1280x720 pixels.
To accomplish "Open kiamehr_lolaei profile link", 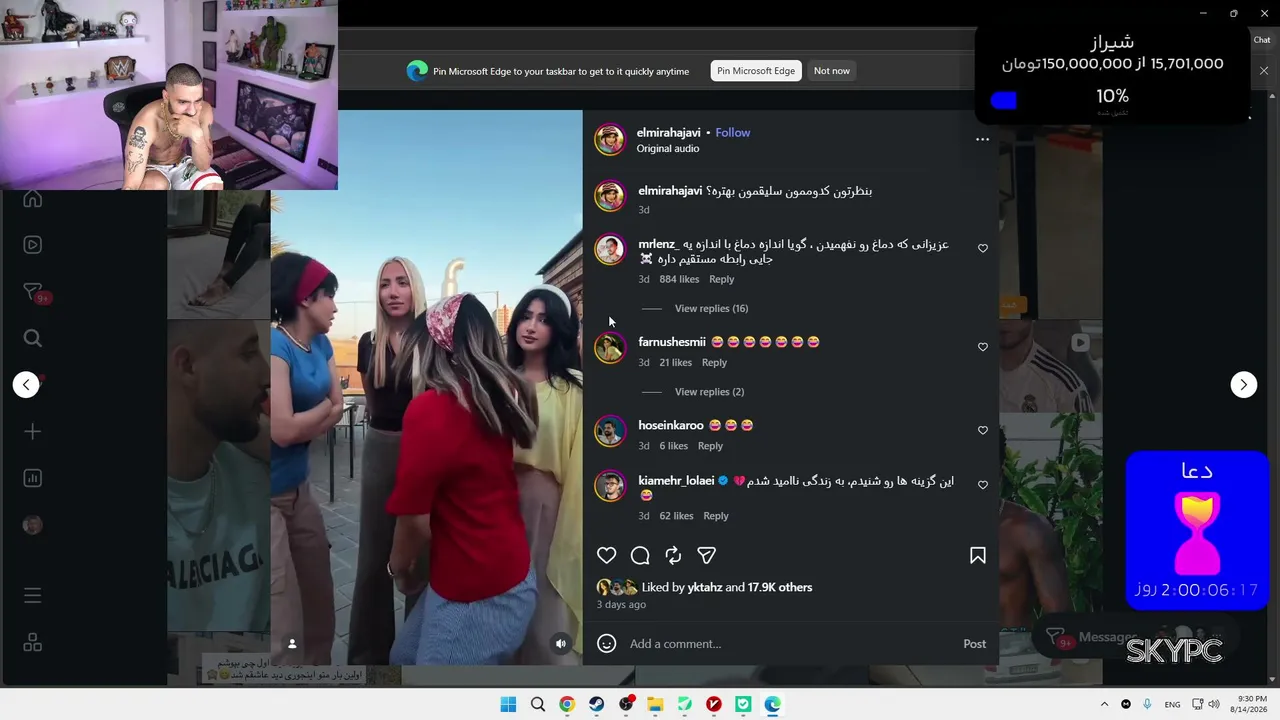I will (676, 480).
